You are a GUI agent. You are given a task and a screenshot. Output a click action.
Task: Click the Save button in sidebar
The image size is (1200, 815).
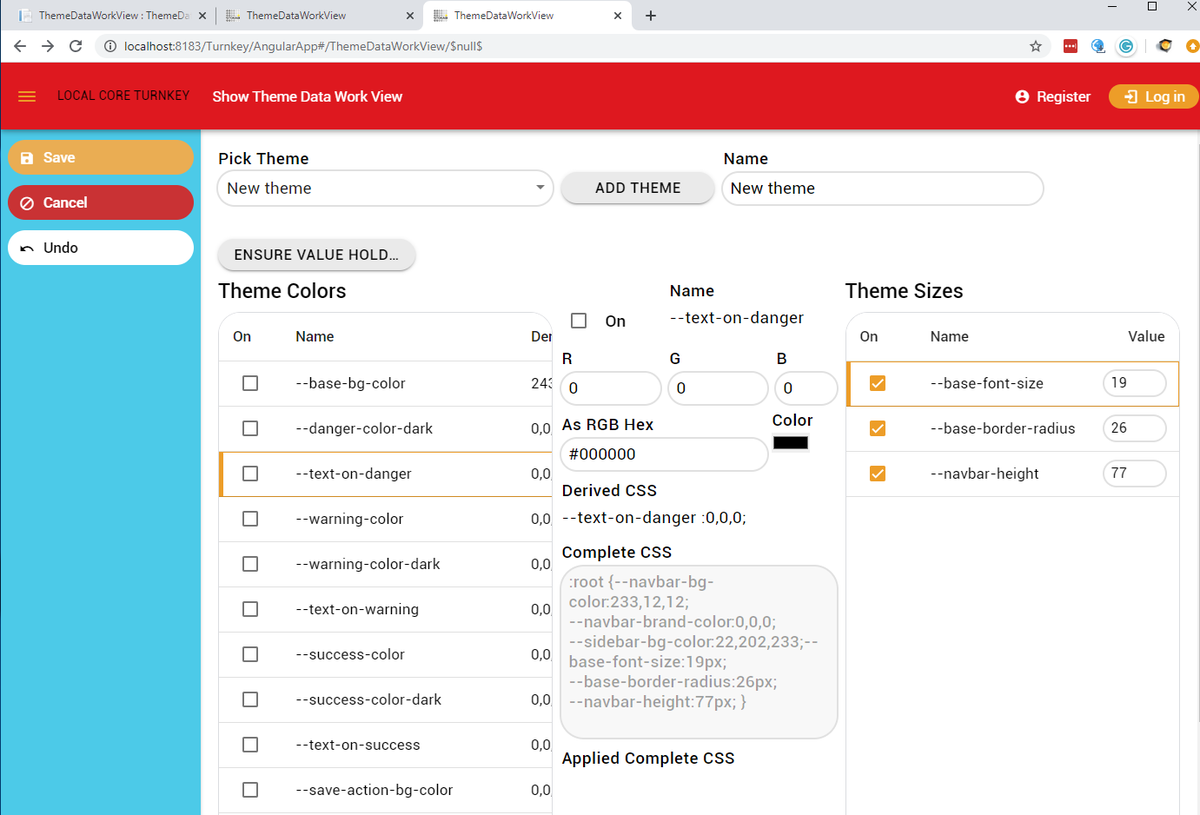100,158
